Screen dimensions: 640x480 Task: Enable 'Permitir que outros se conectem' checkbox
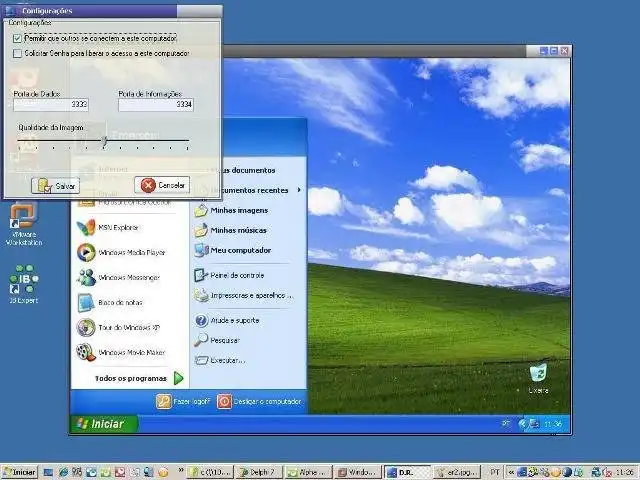[x=17, y=38]
